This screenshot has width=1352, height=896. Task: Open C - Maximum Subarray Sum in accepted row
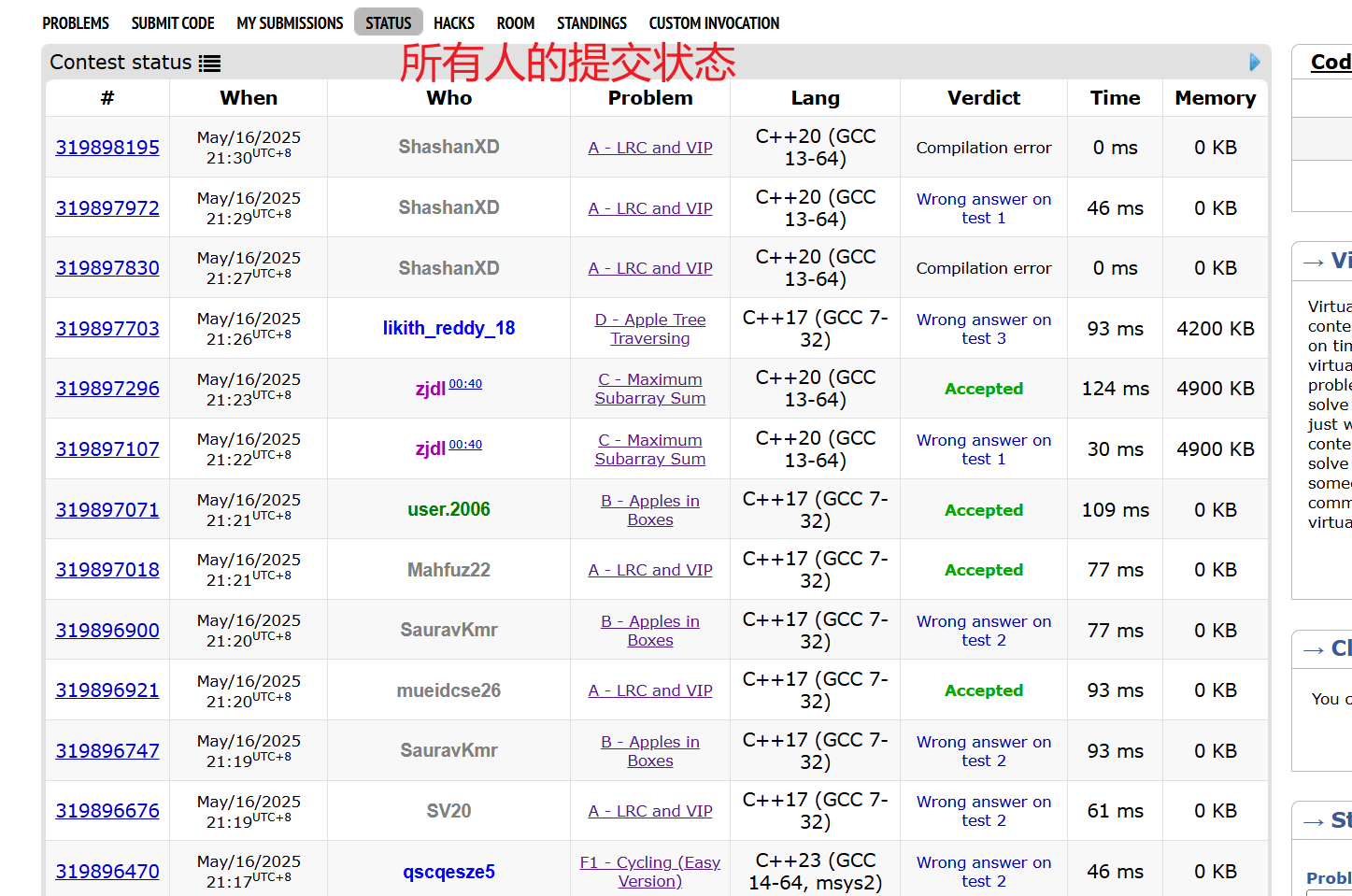pos(650,389)
